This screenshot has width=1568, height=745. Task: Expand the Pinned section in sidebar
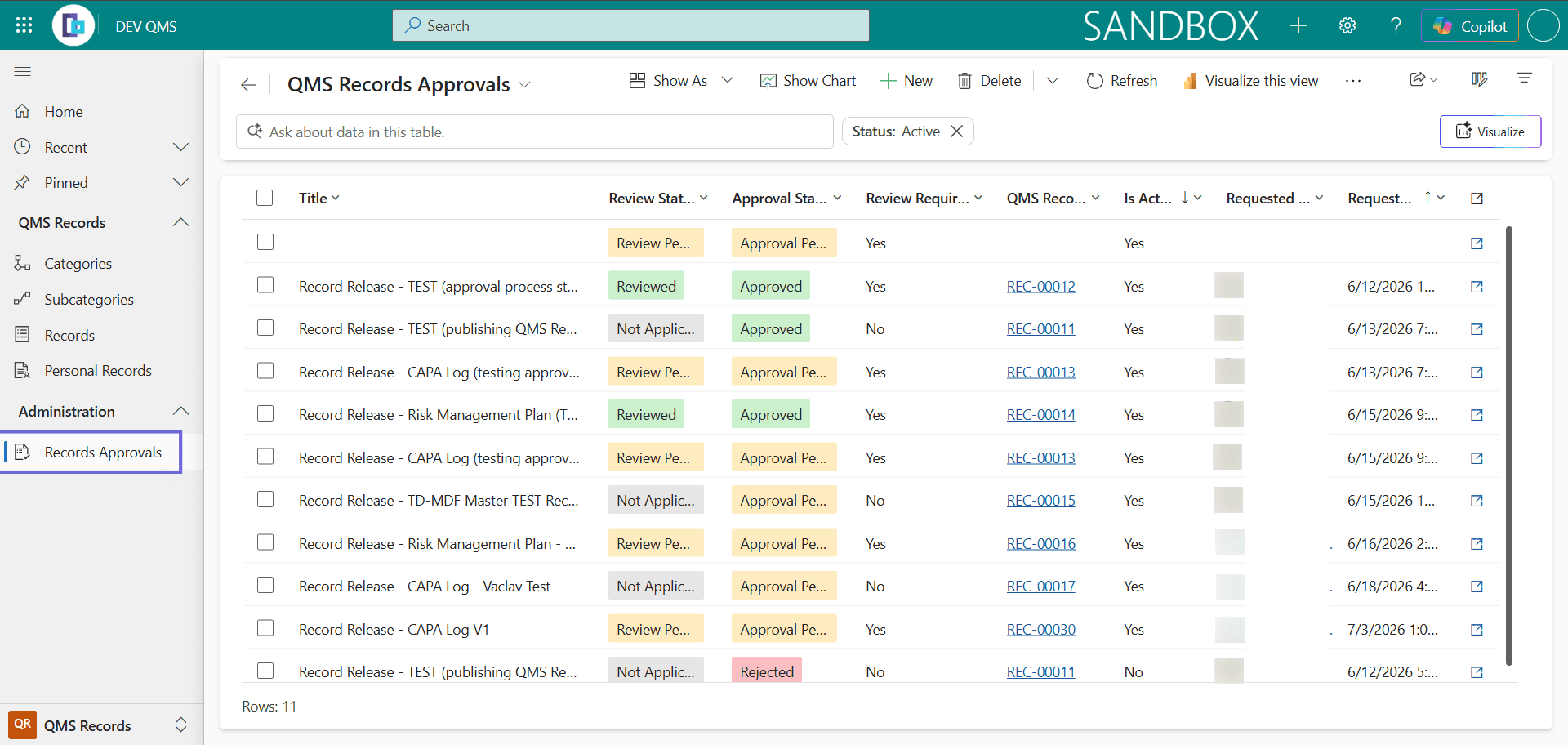181,182
